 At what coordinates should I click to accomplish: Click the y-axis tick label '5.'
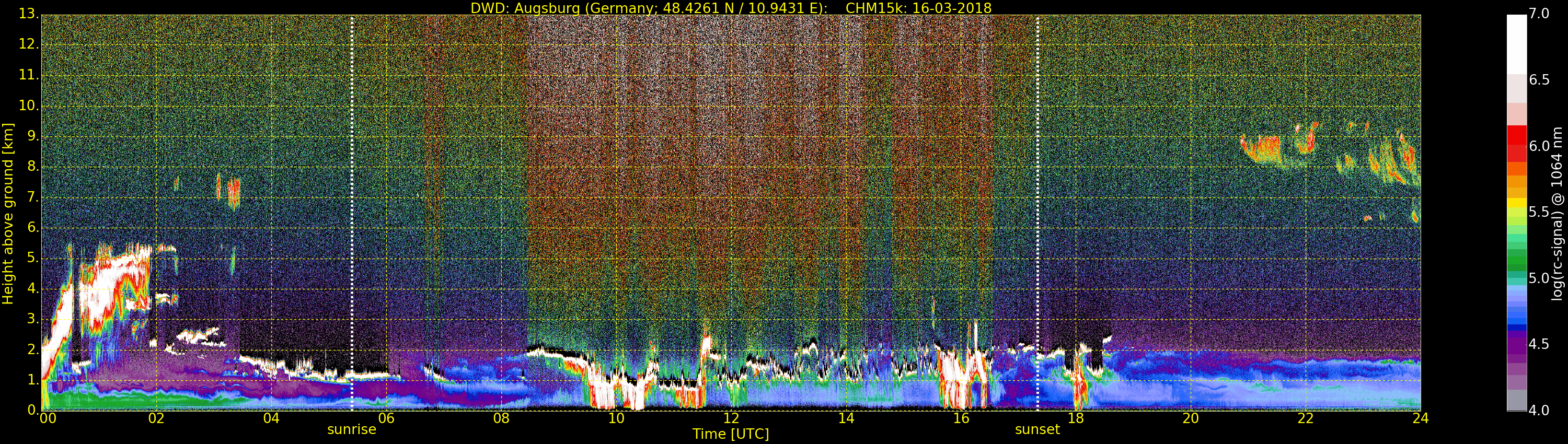coord(33,258)
